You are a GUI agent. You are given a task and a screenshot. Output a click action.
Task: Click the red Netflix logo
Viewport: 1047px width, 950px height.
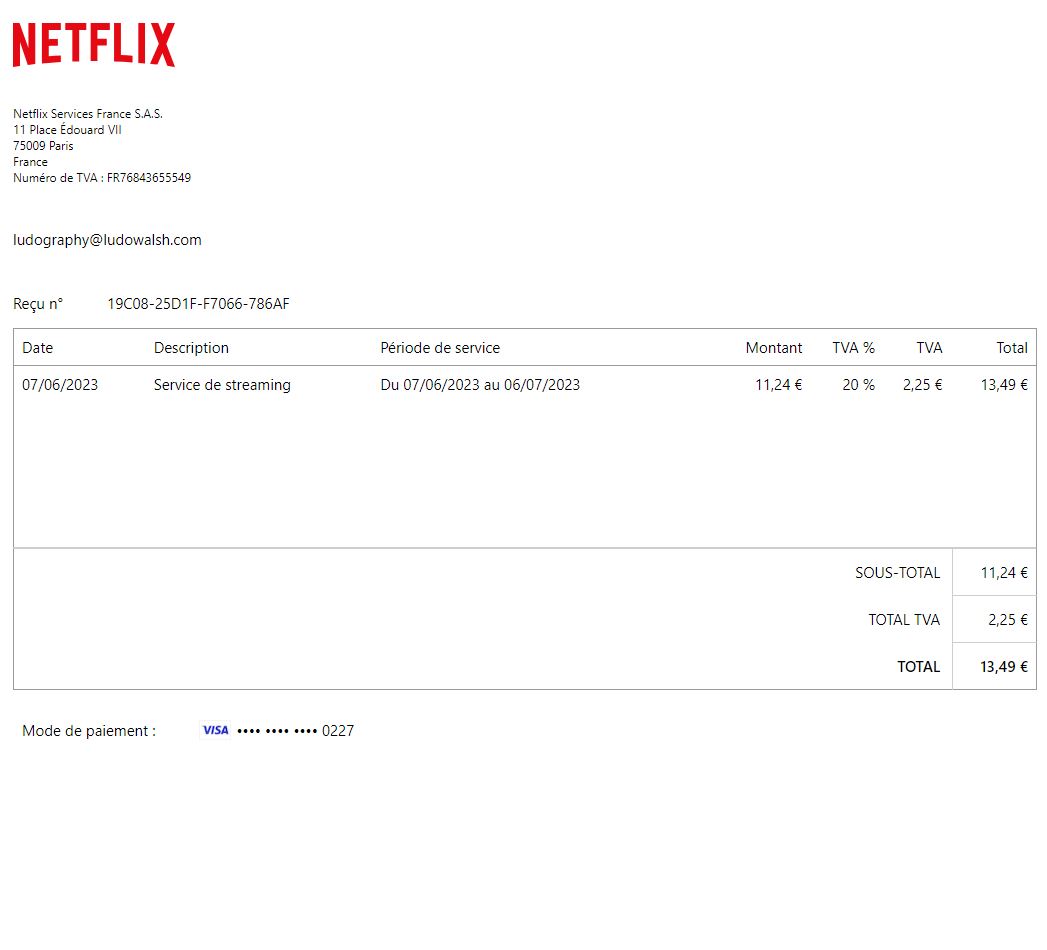pos(94,45)
